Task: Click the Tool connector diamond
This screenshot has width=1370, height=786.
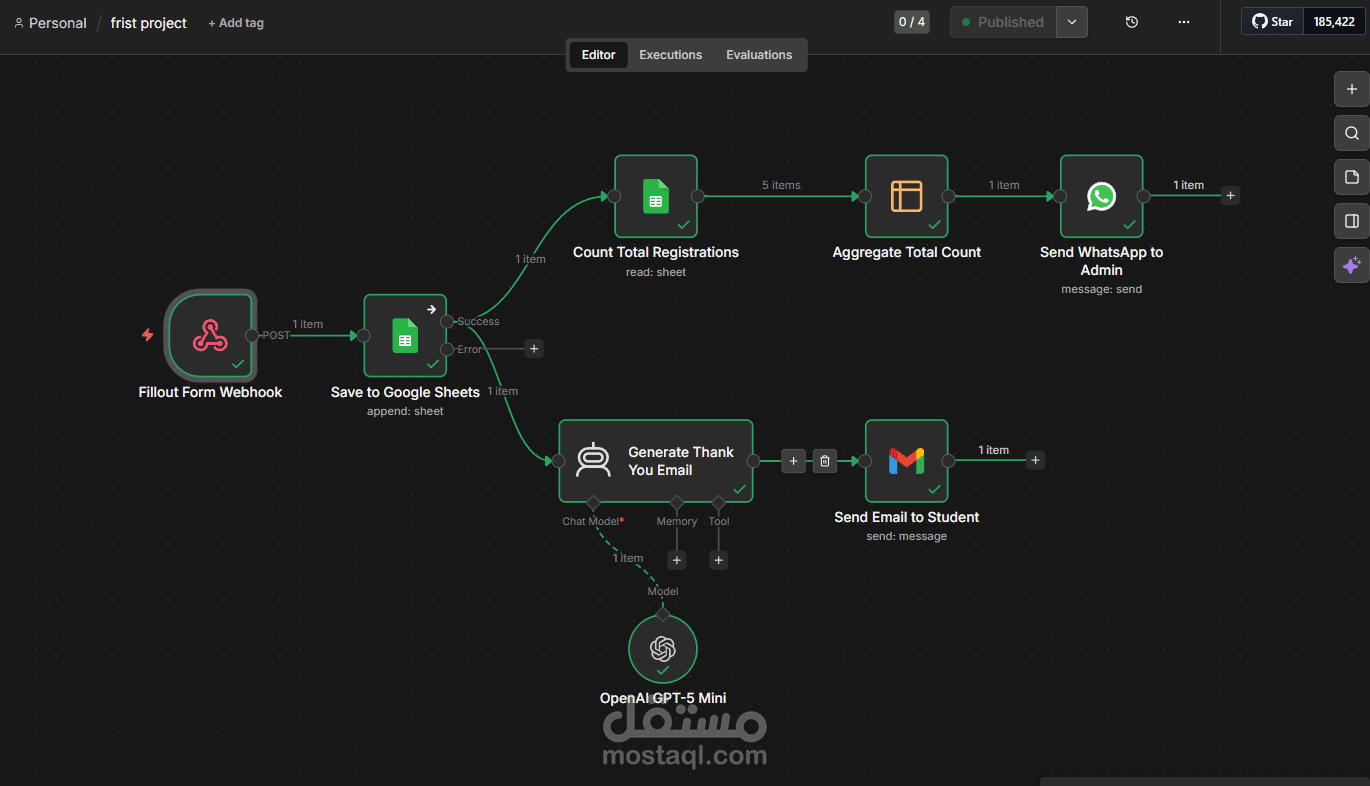Action: coord(718,502)
